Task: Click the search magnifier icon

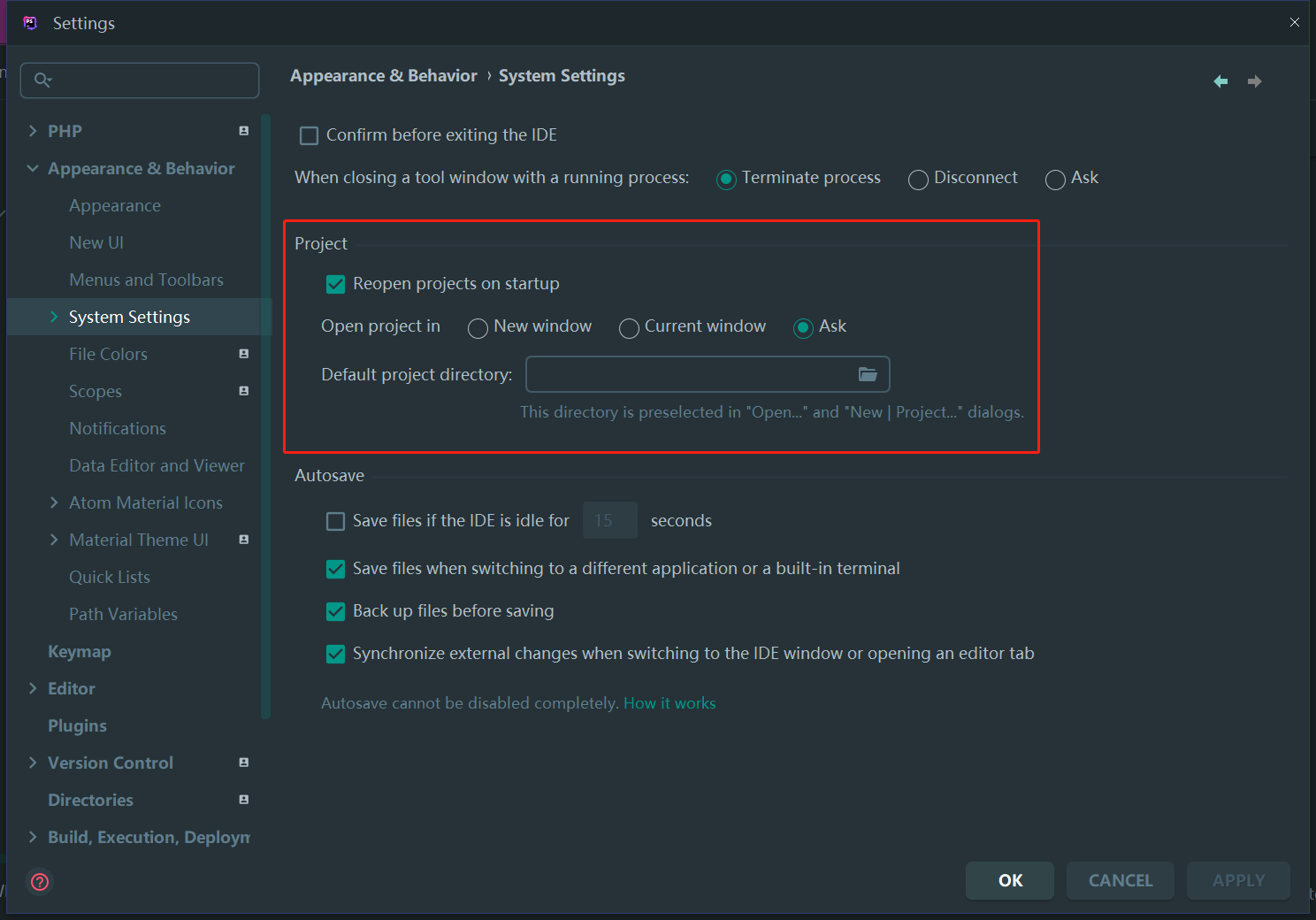Action: (42, 80)
